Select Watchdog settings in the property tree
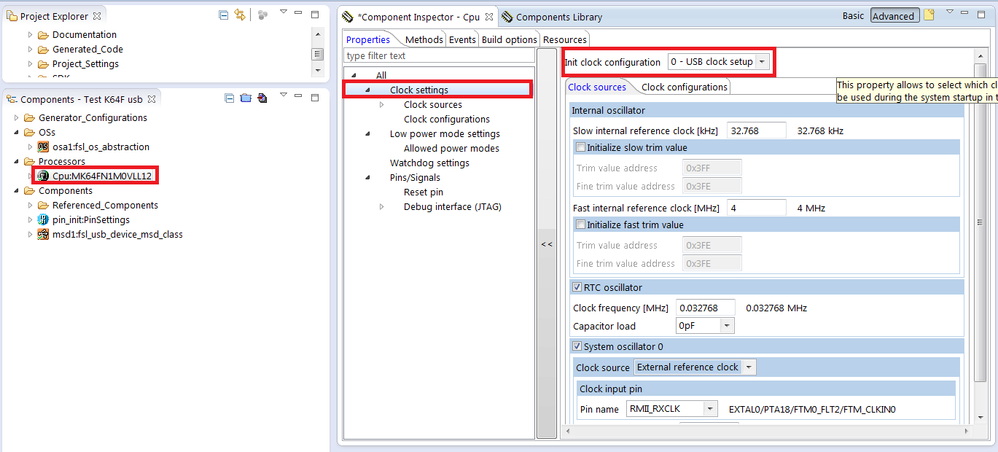Screen dimensions: 998x452 (430, 163)
